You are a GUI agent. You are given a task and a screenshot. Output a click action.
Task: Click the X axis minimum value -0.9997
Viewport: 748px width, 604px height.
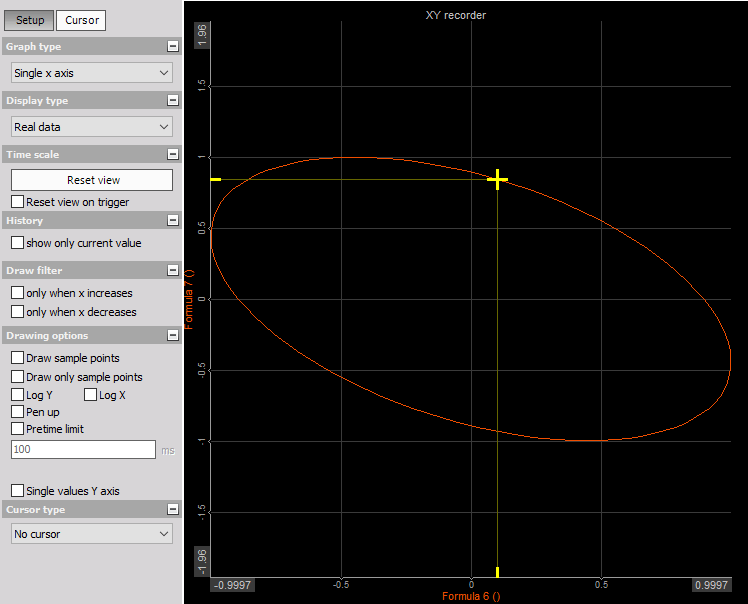pyautogui.click(x=232, y=585)
